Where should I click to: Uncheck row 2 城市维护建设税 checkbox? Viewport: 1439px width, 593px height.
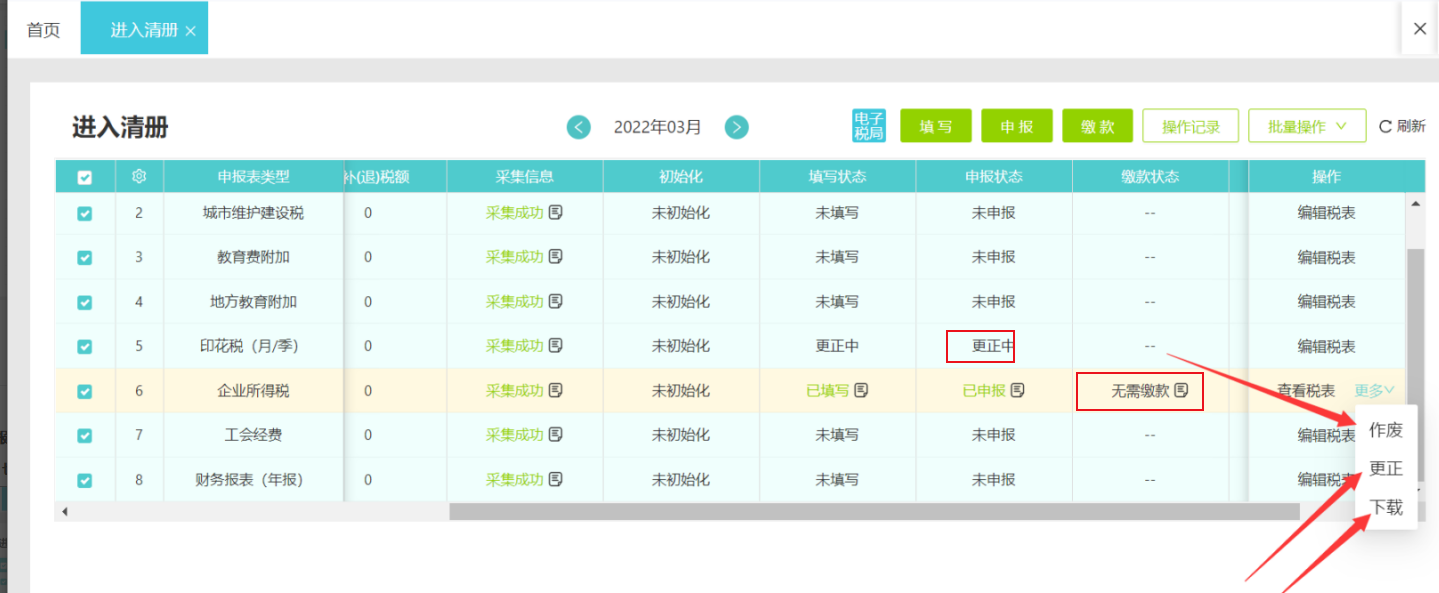85,213
